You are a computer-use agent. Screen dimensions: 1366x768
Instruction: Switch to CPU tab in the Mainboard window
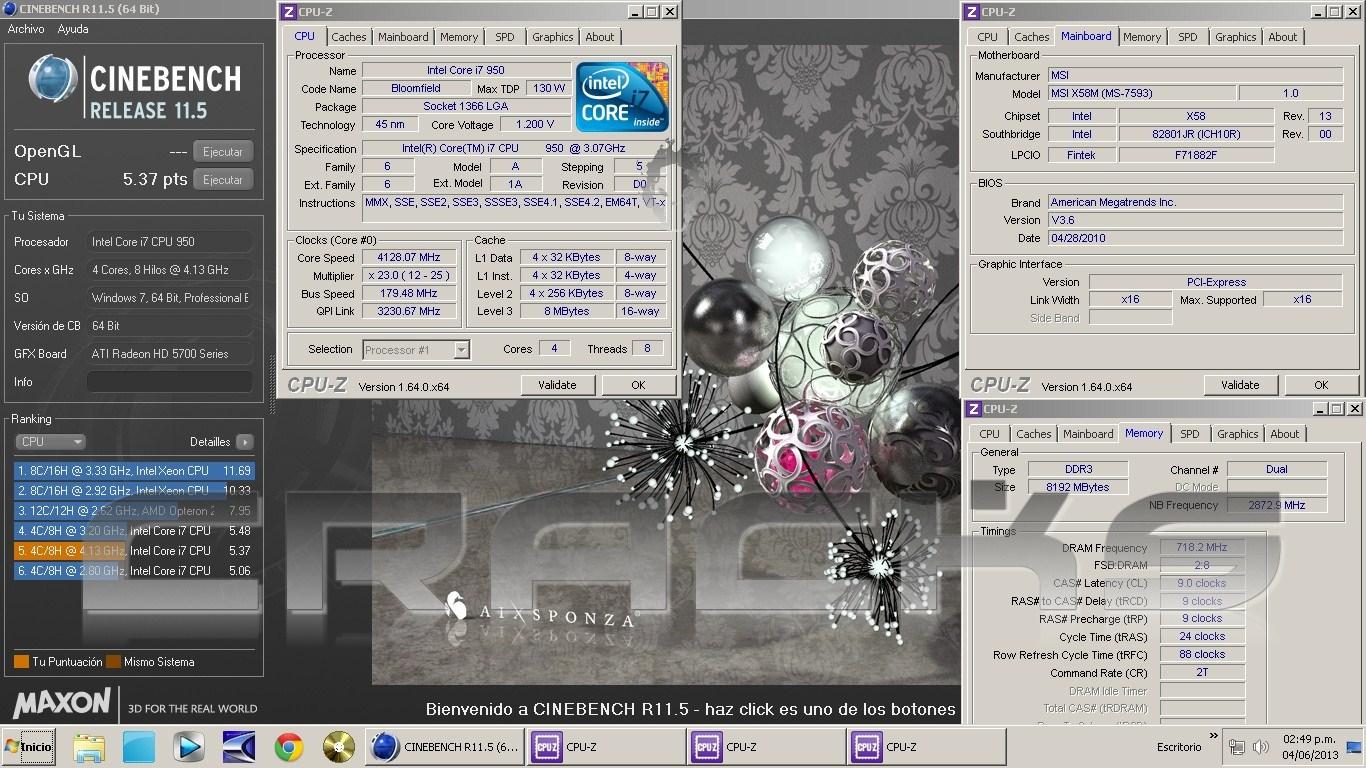point(988,37)
